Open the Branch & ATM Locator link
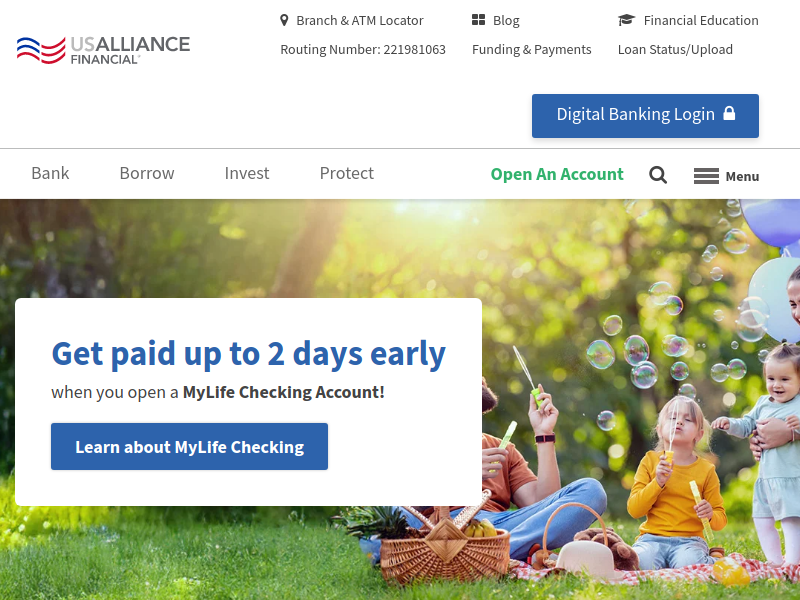This screenshot has height=600, width=800. [360, 20]
